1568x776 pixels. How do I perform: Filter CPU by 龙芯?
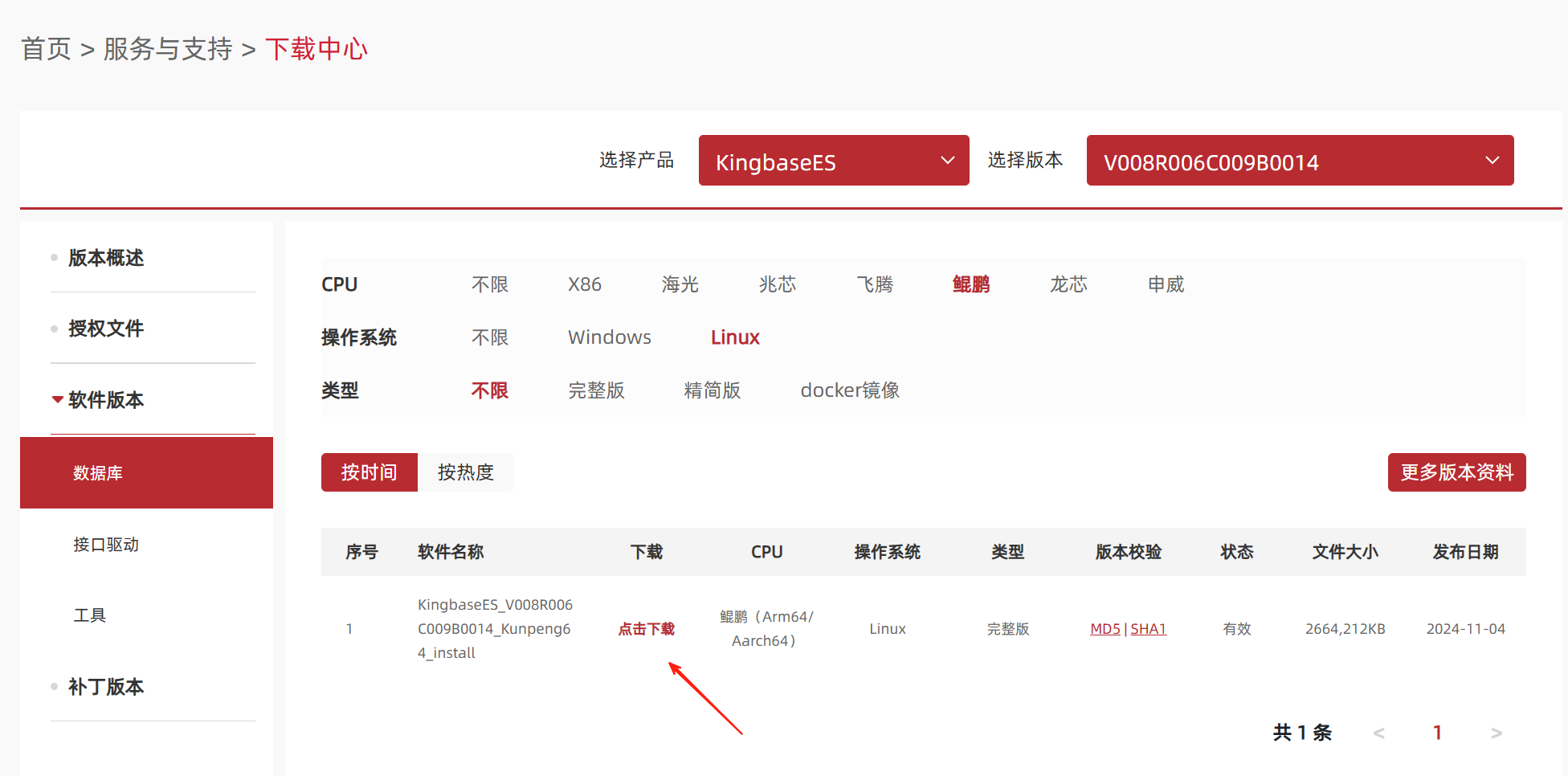coord(1069,284)
